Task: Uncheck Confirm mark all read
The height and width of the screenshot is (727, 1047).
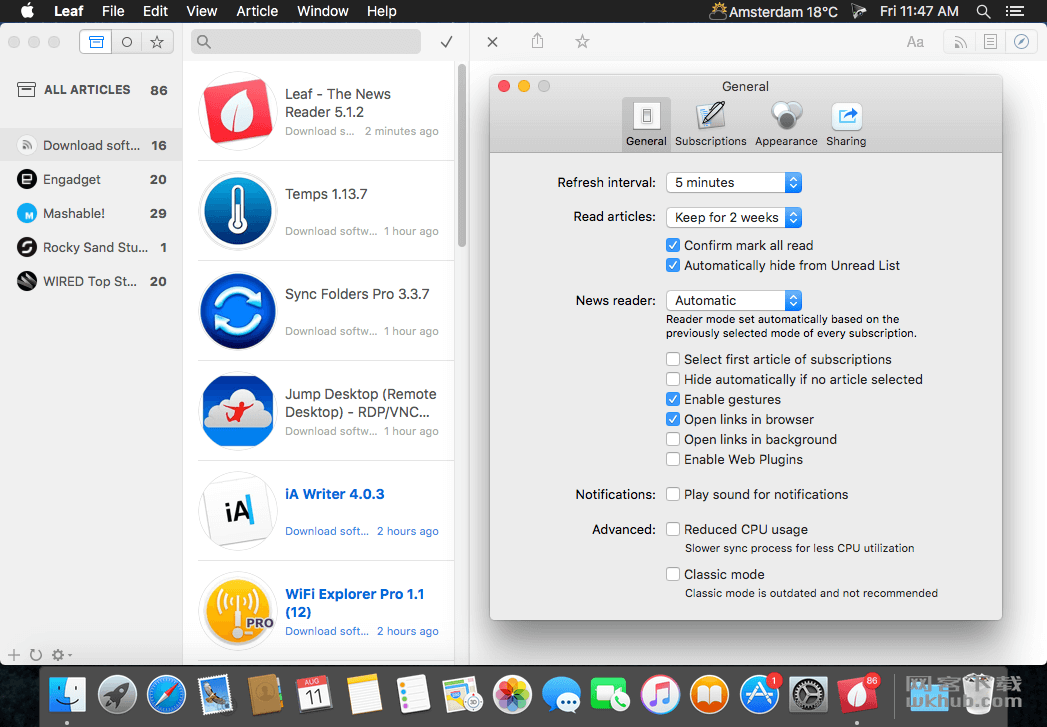Action: (673, 245)
